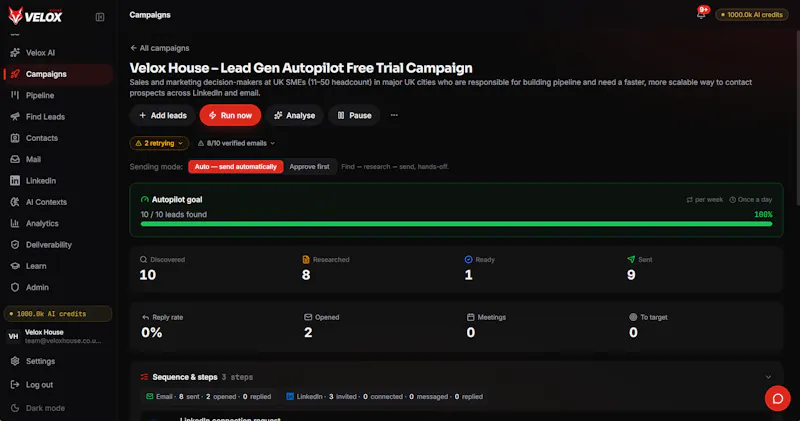Click the Meetings calendar icon
Screen dimensions: 800x421
[470, 317]
